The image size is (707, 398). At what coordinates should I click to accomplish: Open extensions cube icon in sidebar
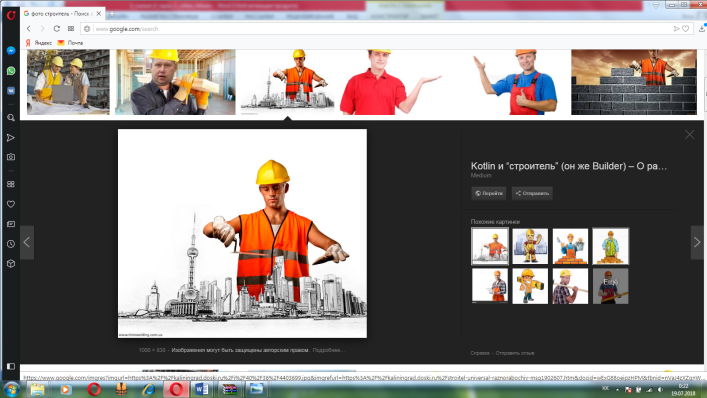(11, 264)
